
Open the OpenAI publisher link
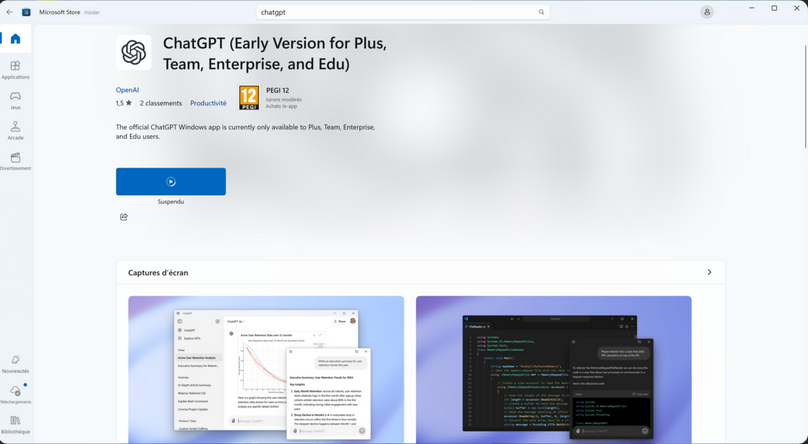click(127, 90)
